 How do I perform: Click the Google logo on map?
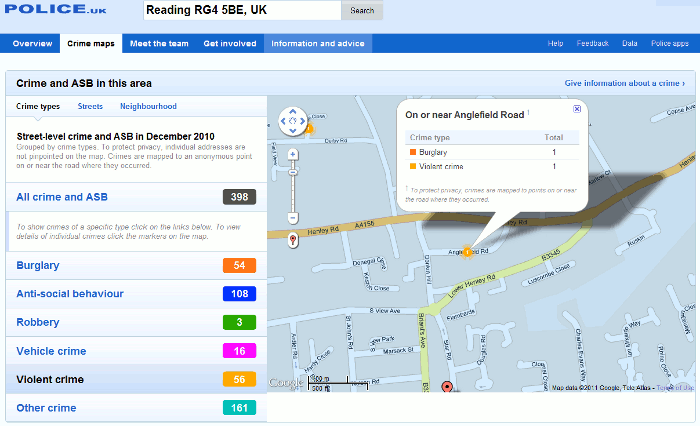[286, 383]
